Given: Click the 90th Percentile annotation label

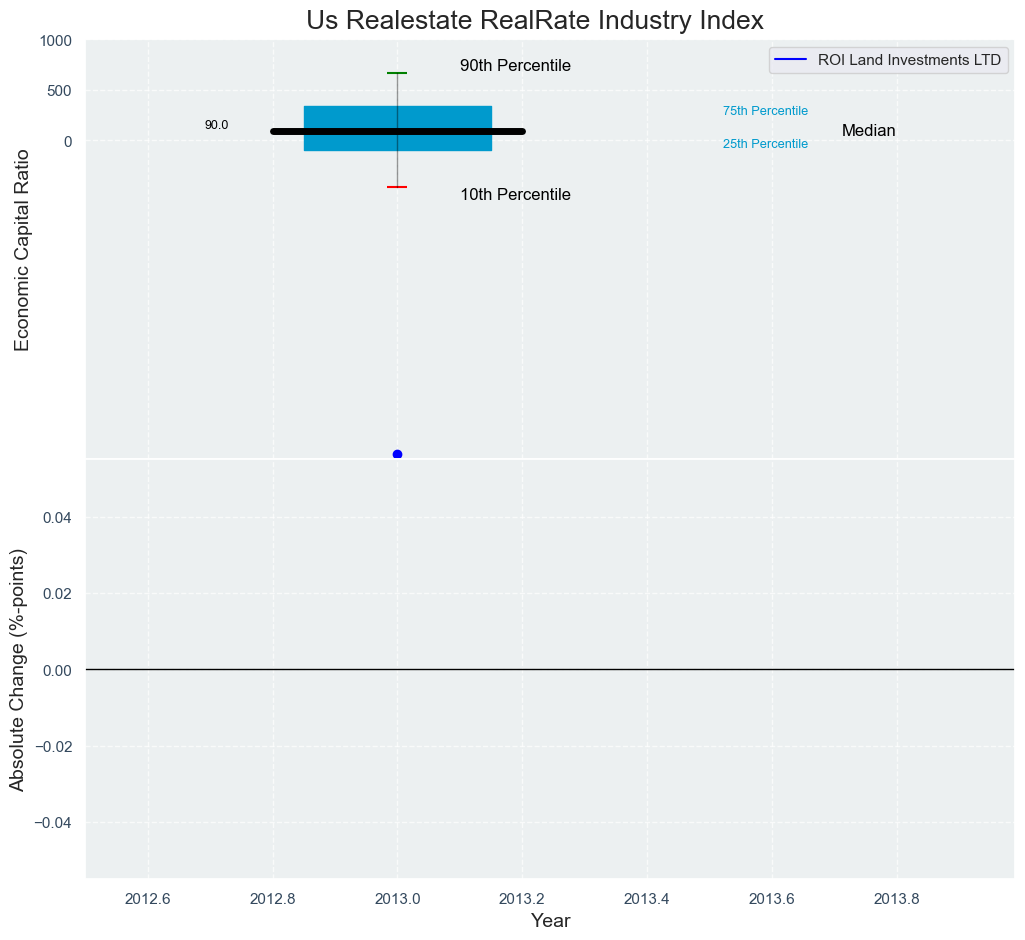Looking at the screenshot, I should (x=515, y=66).
